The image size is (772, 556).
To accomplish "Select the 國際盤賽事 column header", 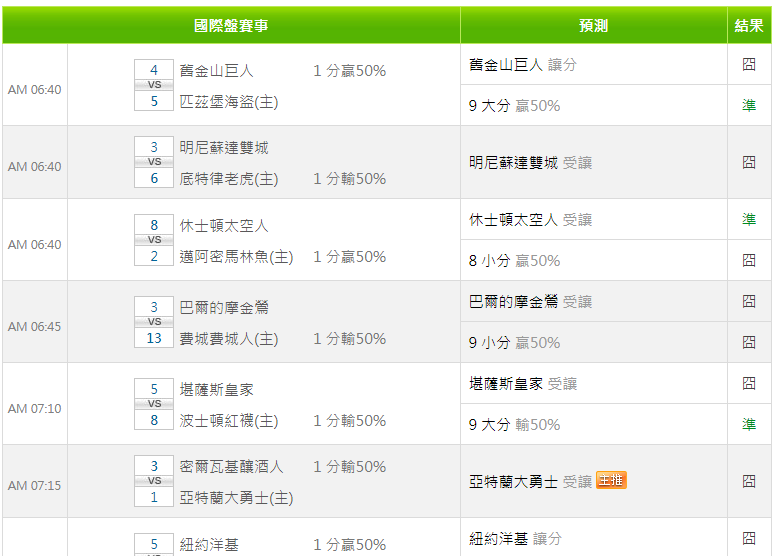I will [231, 26].
